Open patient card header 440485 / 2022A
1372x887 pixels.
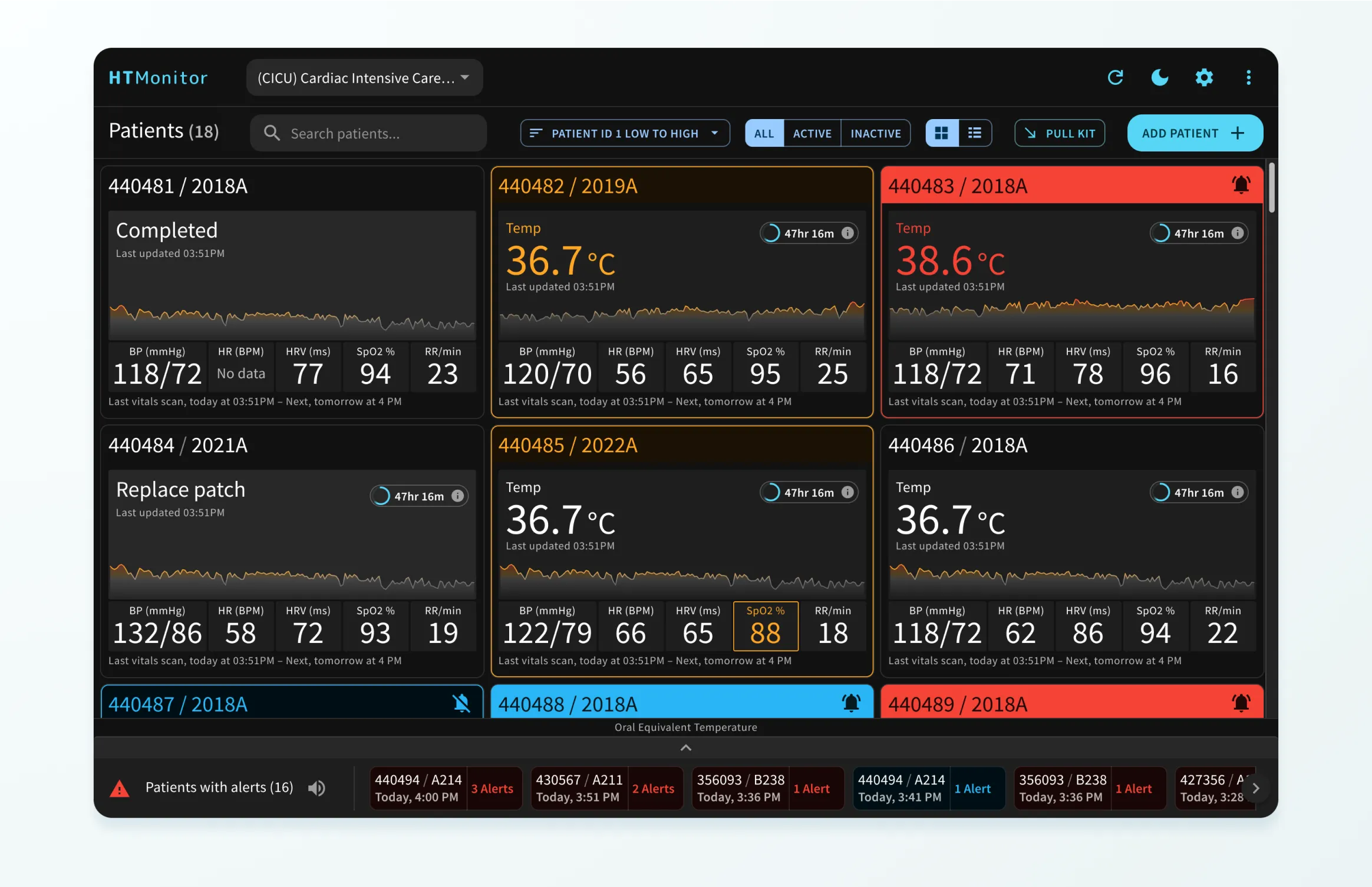(x=682, y=445)
